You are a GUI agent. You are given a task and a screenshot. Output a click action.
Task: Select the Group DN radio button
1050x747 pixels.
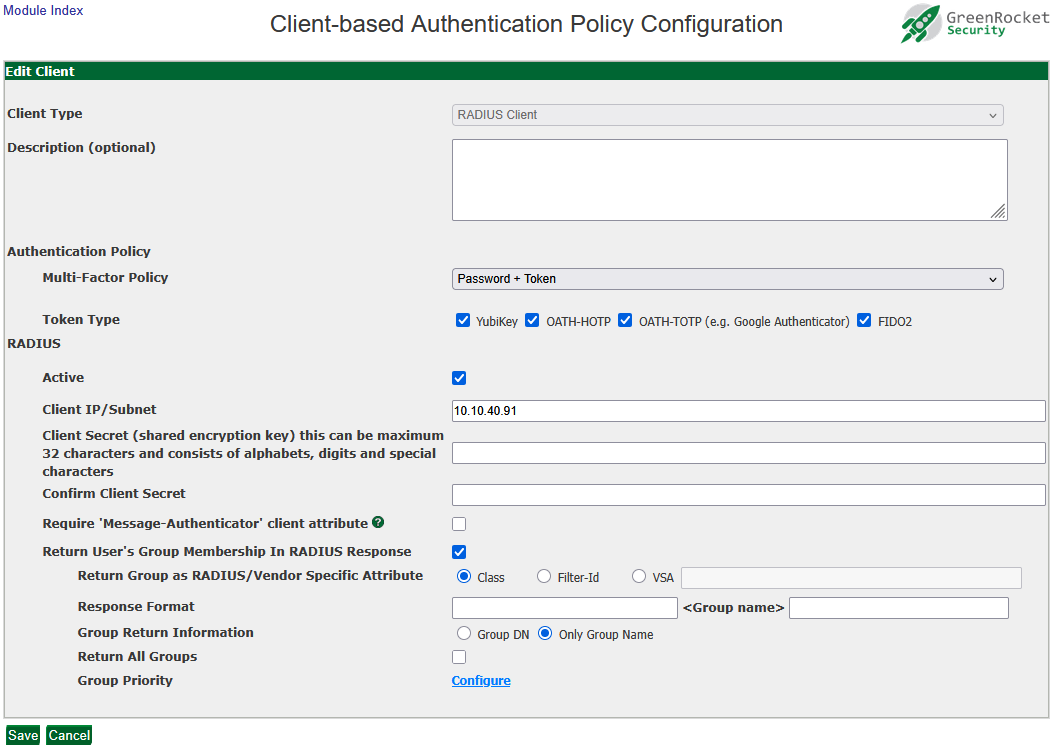[x=464, y=634]
